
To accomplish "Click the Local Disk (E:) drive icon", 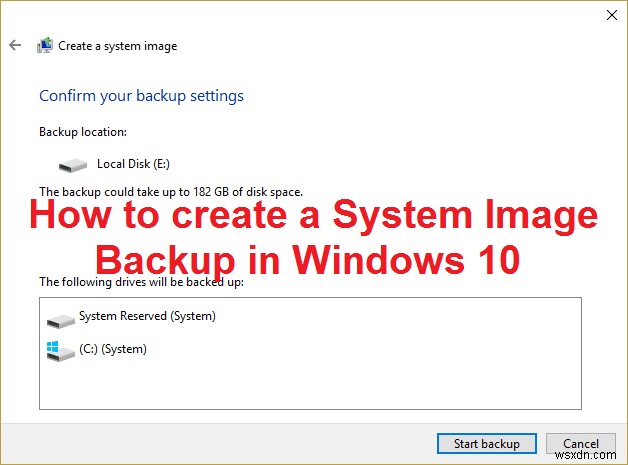I will coord(73,164).
